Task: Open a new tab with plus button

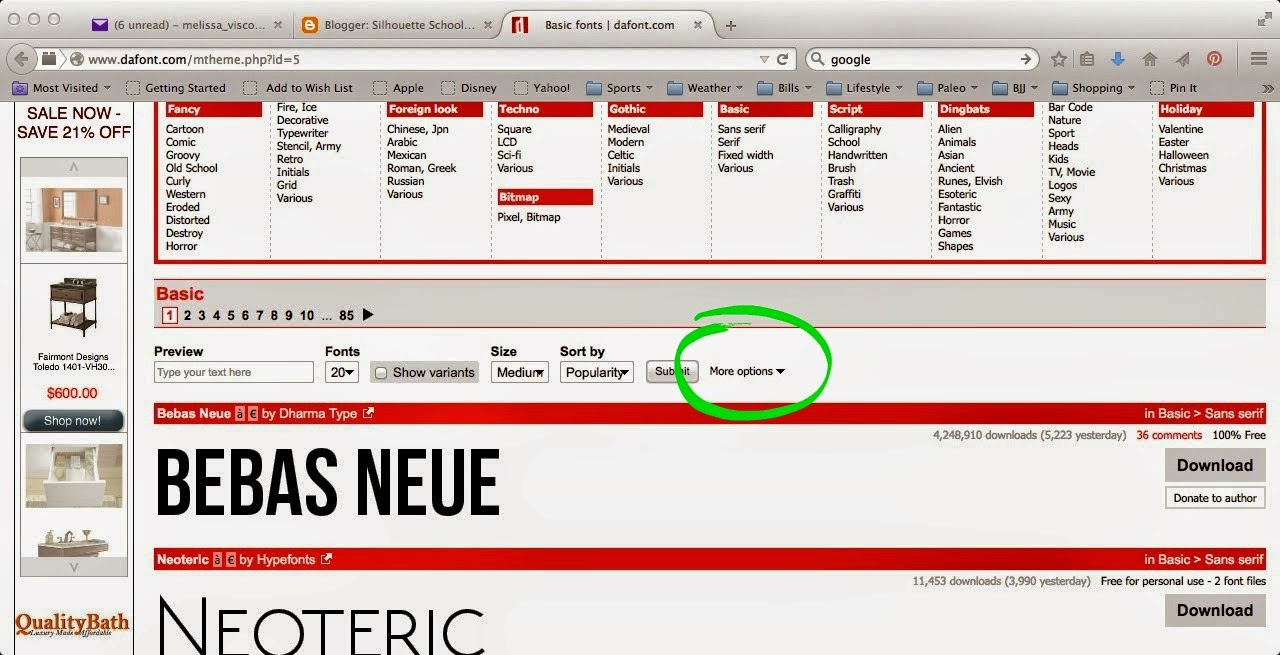Action: [x=731, y=25]
